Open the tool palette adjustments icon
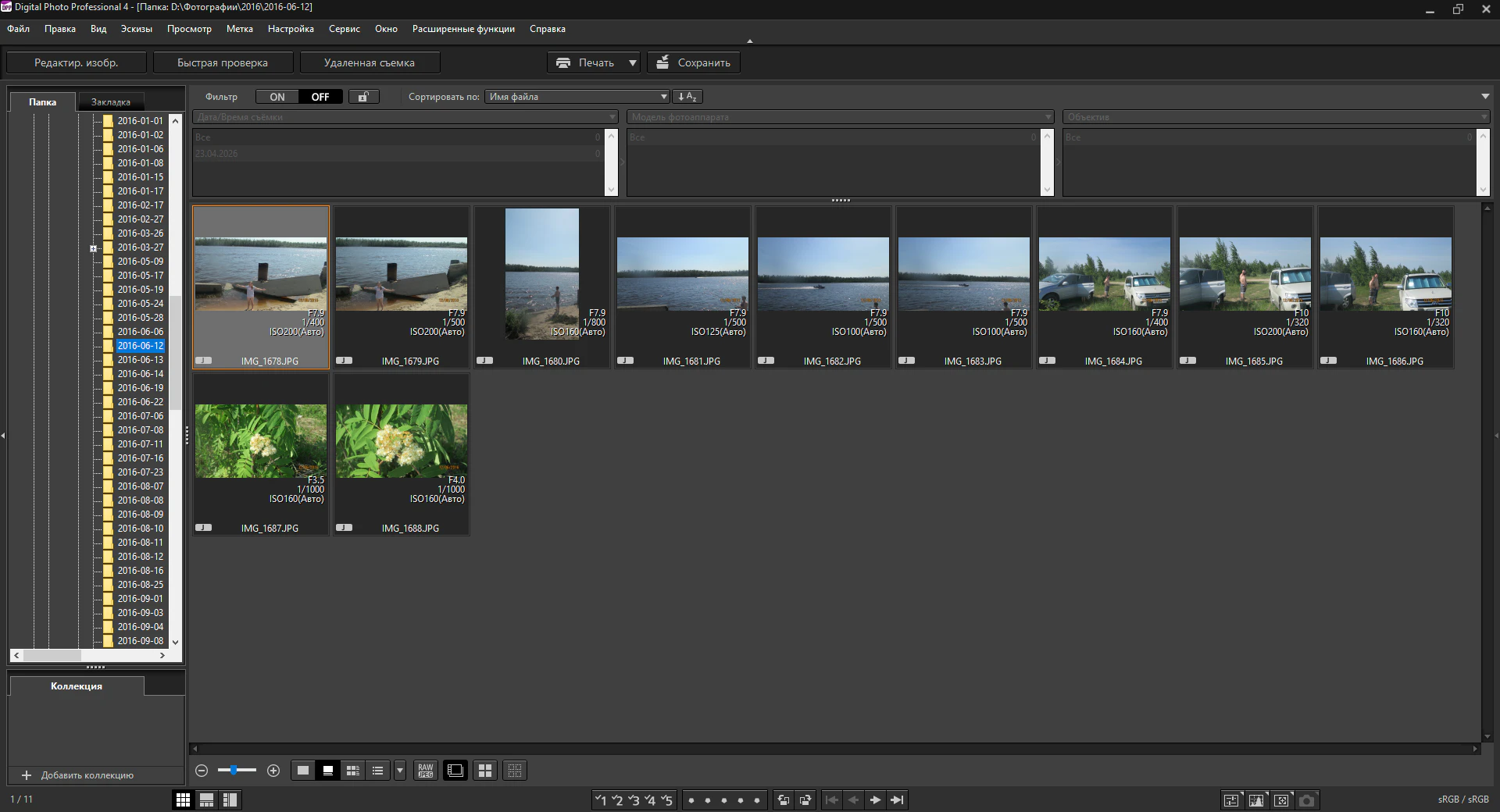The width and height of the screenshot is (1500, 812). point(1231,800)
